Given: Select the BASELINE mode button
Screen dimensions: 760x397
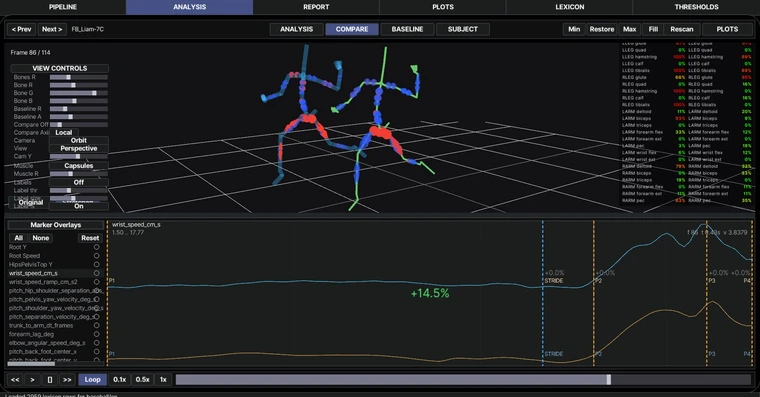Looking at the screenshot, I should [407, 29].
